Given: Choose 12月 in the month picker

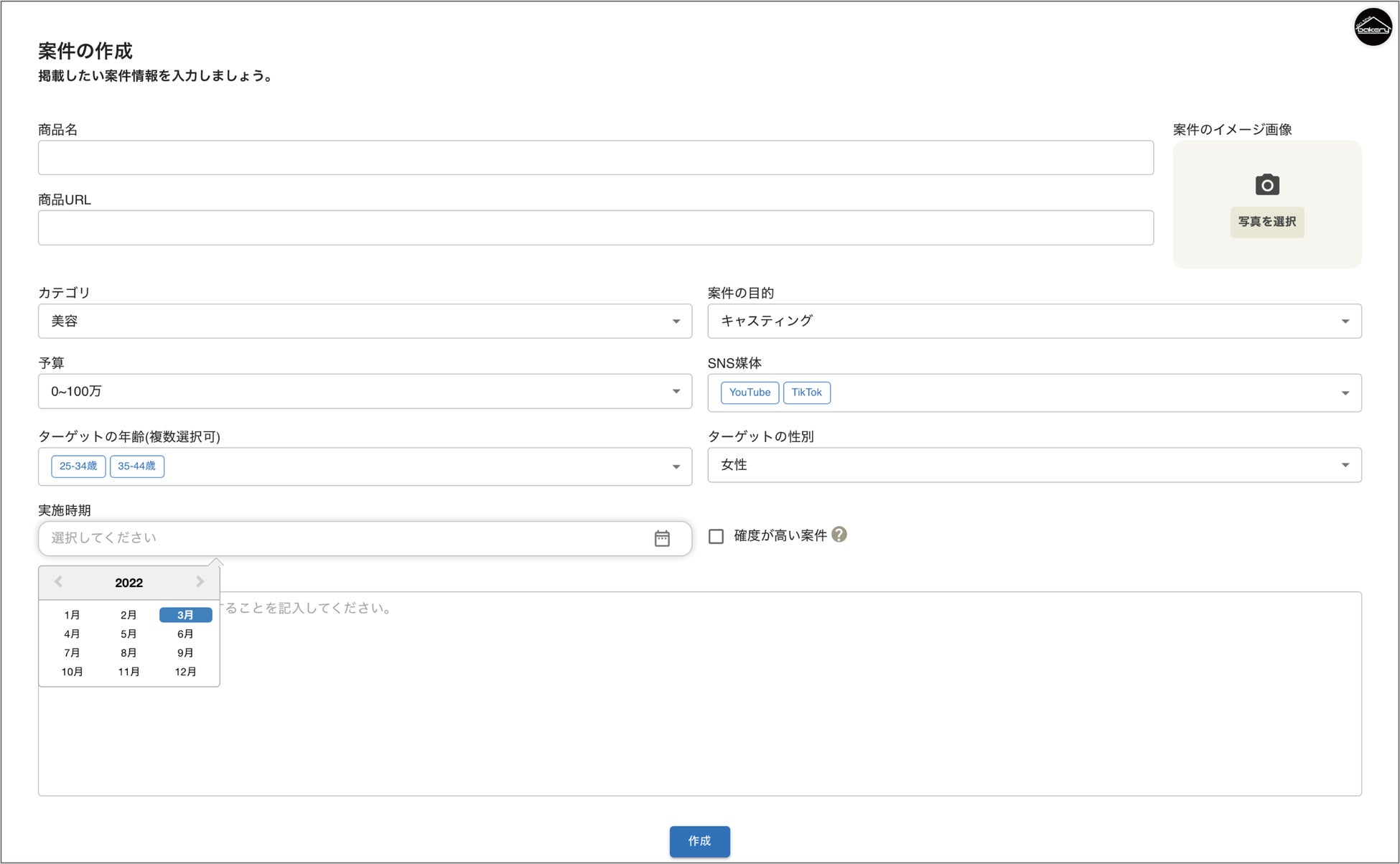Looking at the screenshot, I should coord(185,672).
